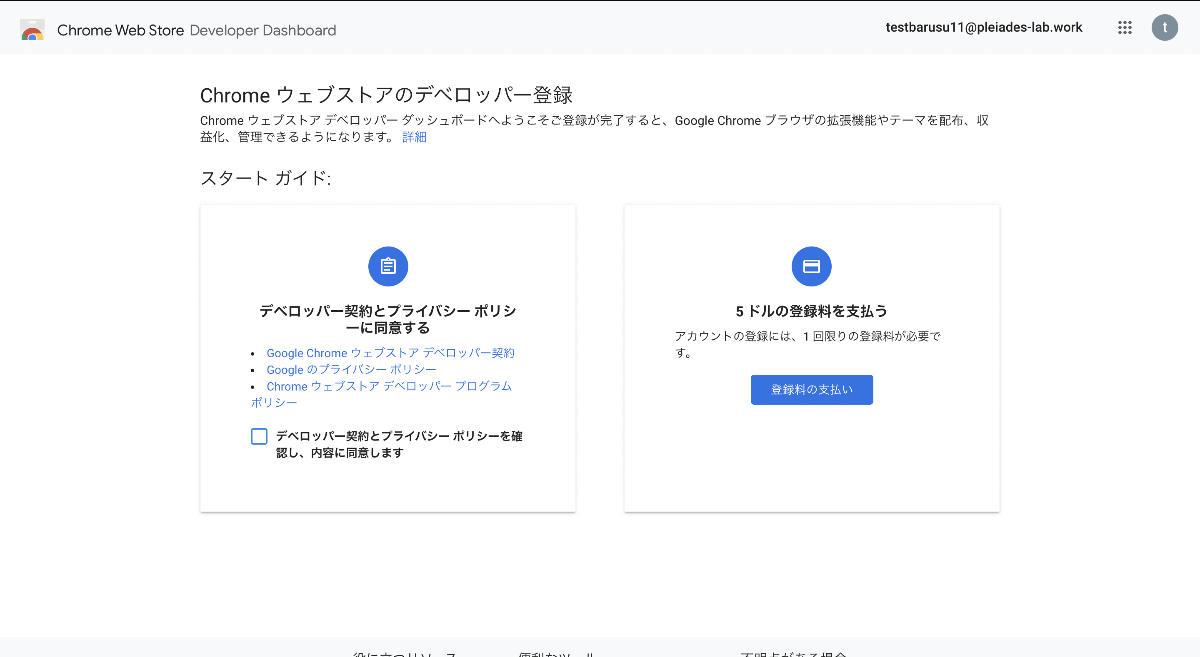
Task: Click the clipboard agreement icon
Action: [388, 266]
